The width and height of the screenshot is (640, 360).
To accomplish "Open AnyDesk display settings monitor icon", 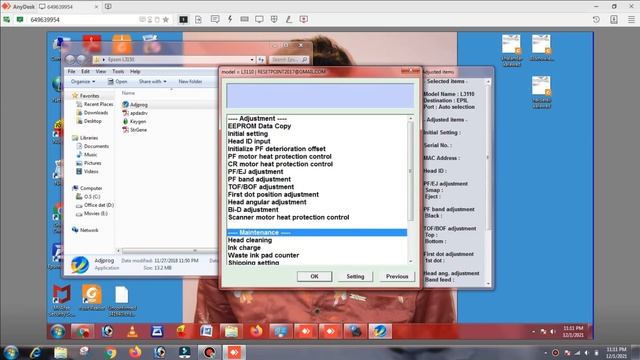I will coord(259,19).
